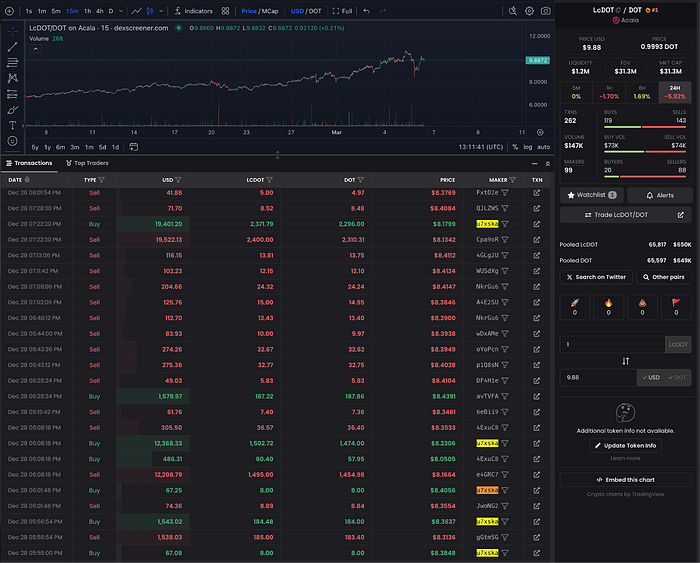
Task: Filter transactions by maker QJLZWS
Action: (x=505, y=209)
